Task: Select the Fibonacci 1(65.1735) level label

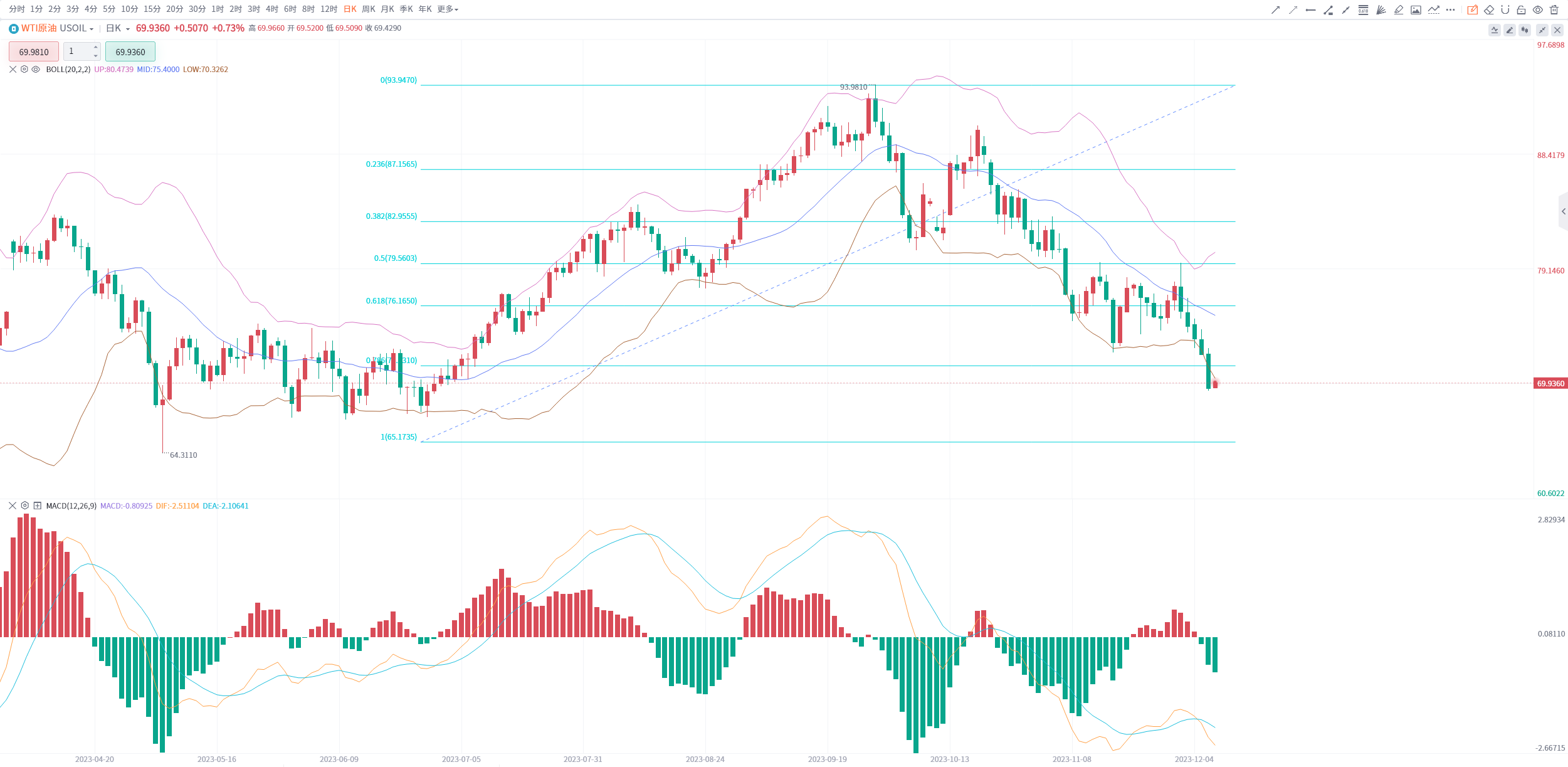Action: tap(399, 437)
